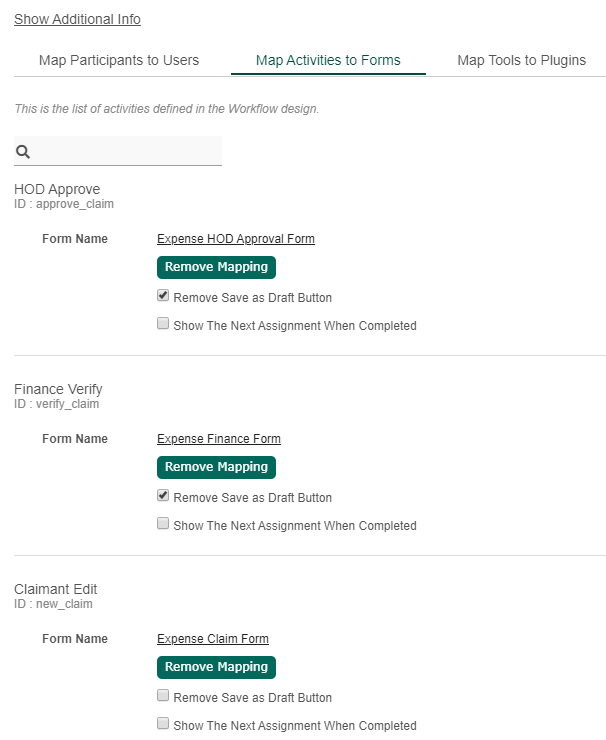Remove mapping for Claimant Edit activity
The width and height of the screenshot is (606, 740).
[x=216, y=667]
